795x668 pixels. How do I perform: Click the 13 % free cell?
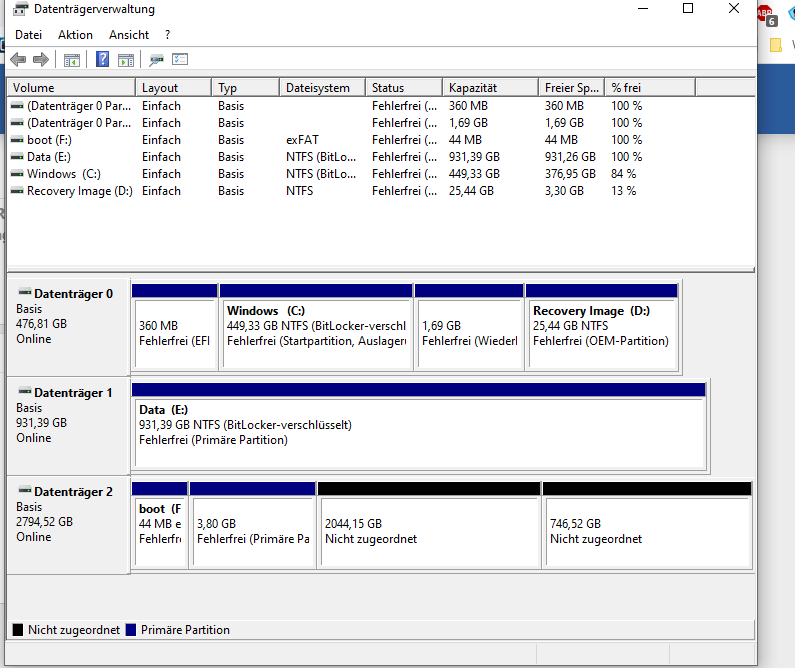tap(624, 191)
